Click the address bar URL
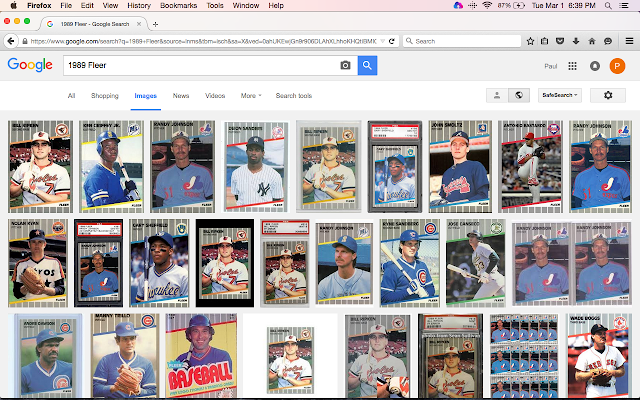 pyautogui.click(x=203, y=41)
